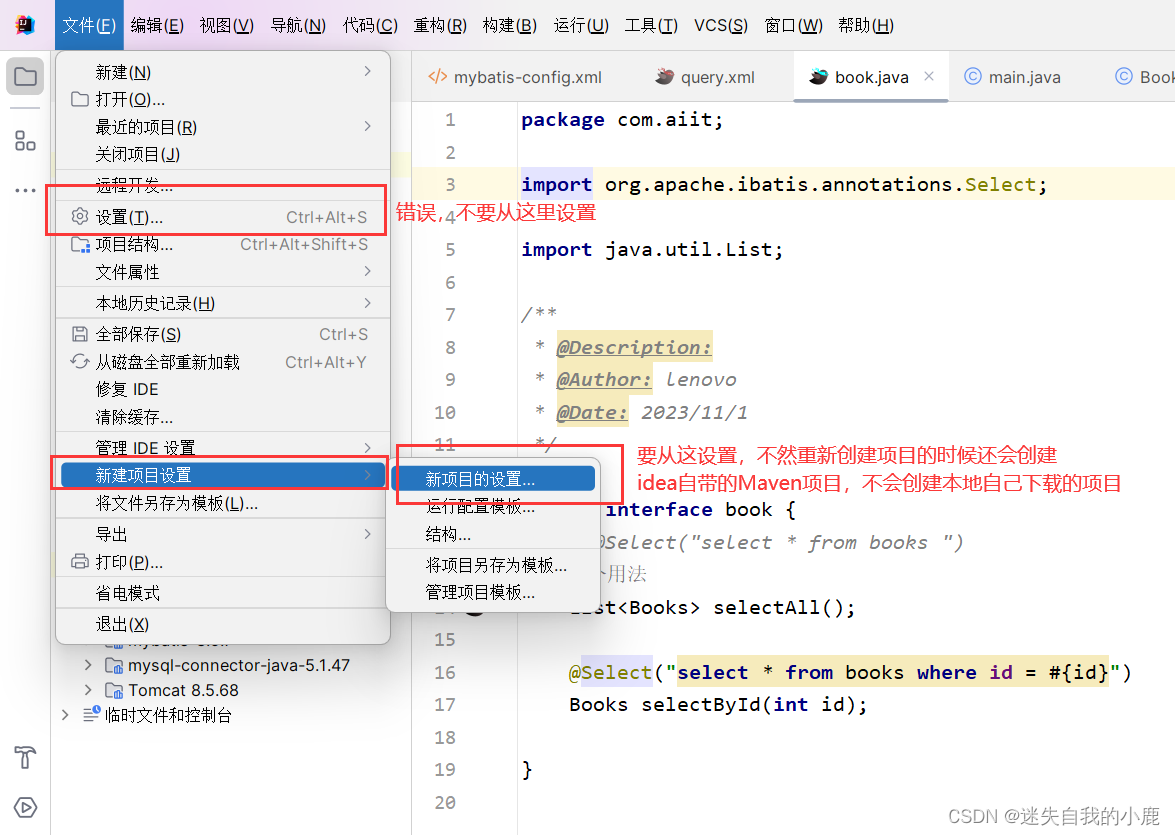Open the 工具(T) menu
Screen dimensions: 1175x835
651,25
